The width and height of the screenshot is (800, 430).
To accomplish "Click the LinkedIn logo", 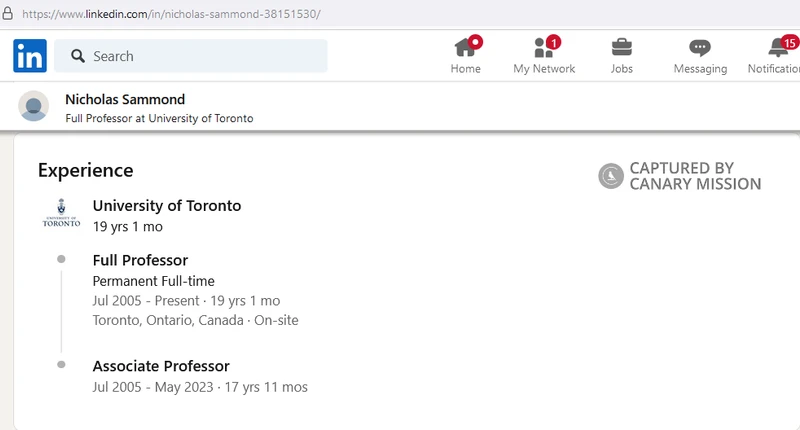I will click(x=30, y=56).
